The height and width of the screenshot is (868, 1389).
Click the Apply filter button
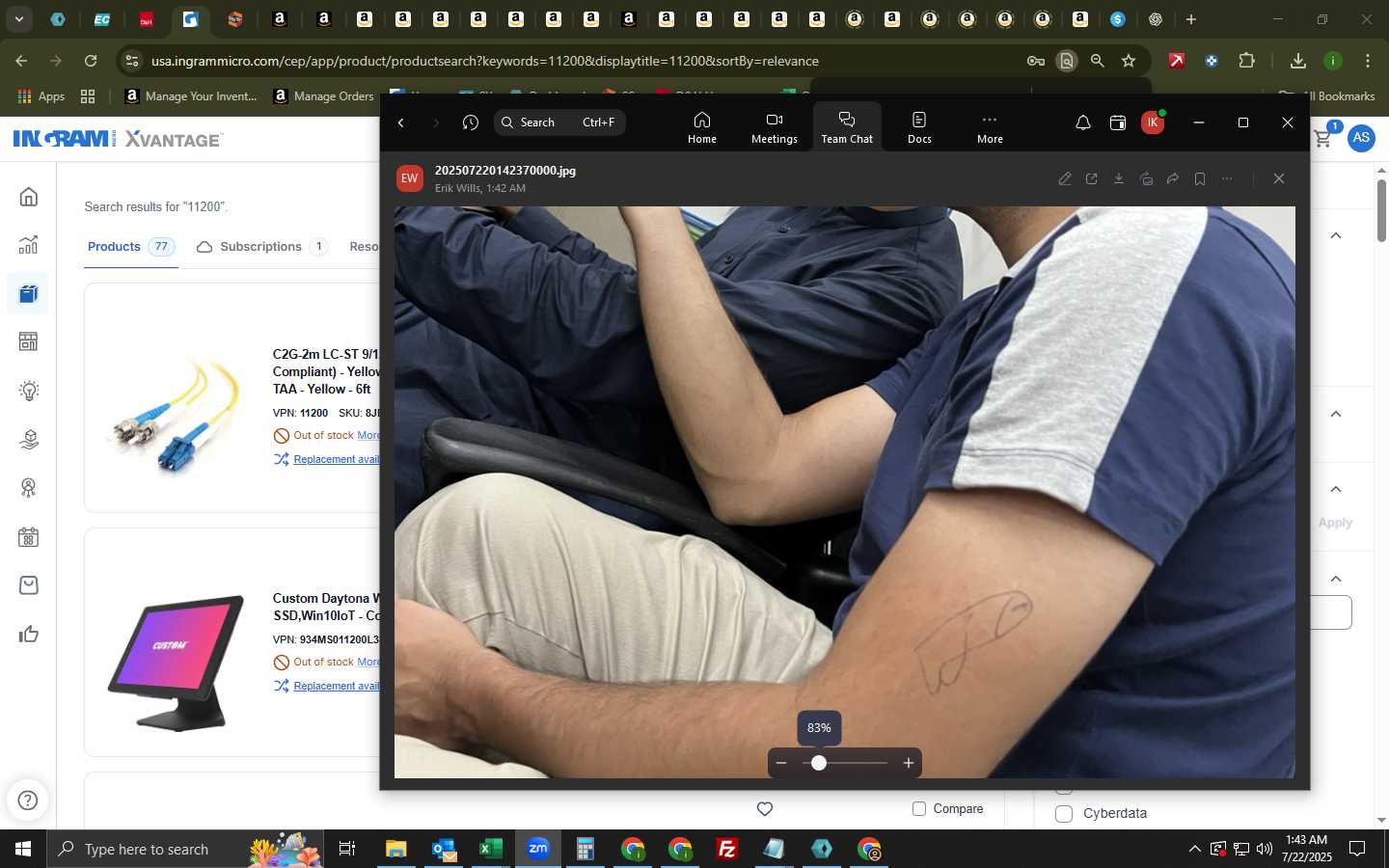tap(1335, 523)
